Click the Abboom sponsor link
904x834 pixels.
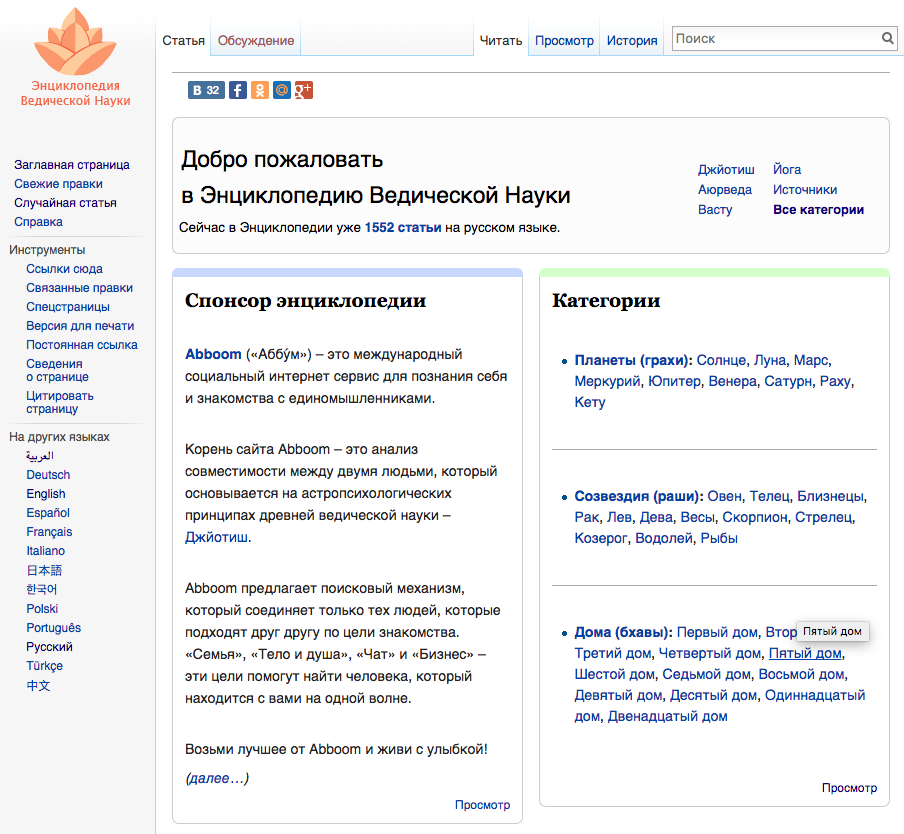click(x=213, y=354)
